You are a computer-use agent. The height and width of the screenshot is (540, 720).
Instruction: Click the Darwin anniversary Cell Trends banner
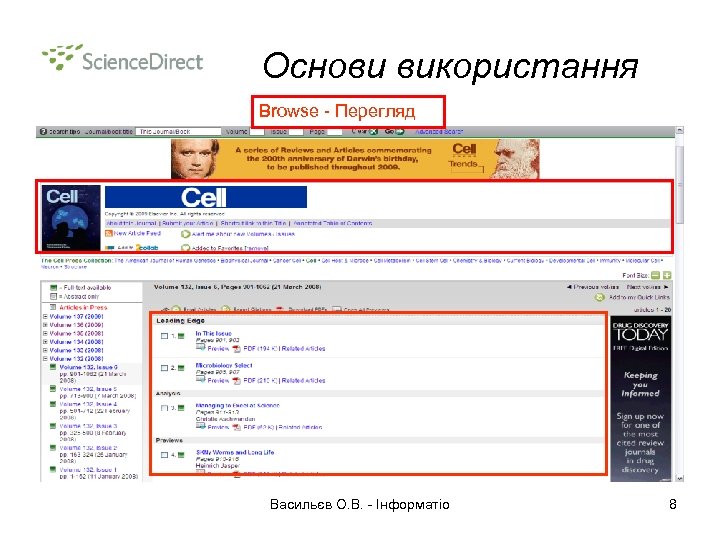[x=355, y=159]
